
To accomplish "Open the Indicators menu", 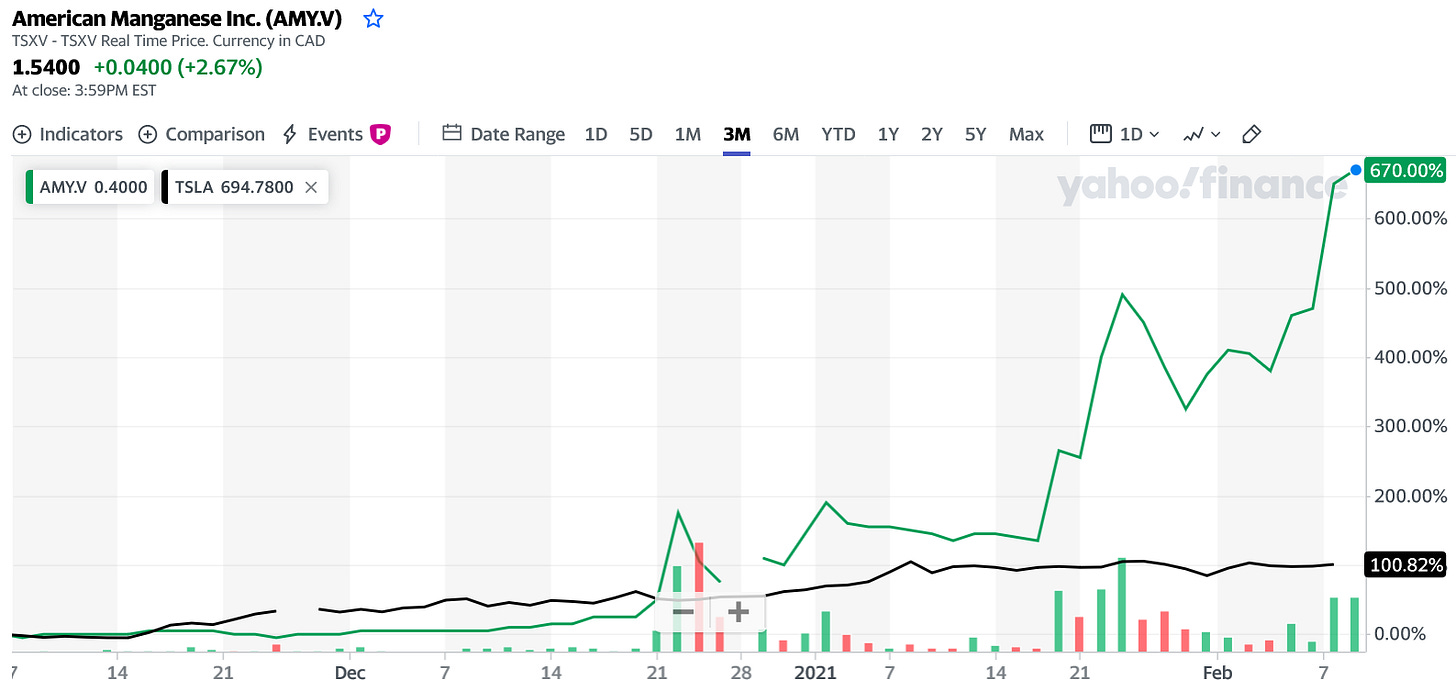I will point(68,134).
